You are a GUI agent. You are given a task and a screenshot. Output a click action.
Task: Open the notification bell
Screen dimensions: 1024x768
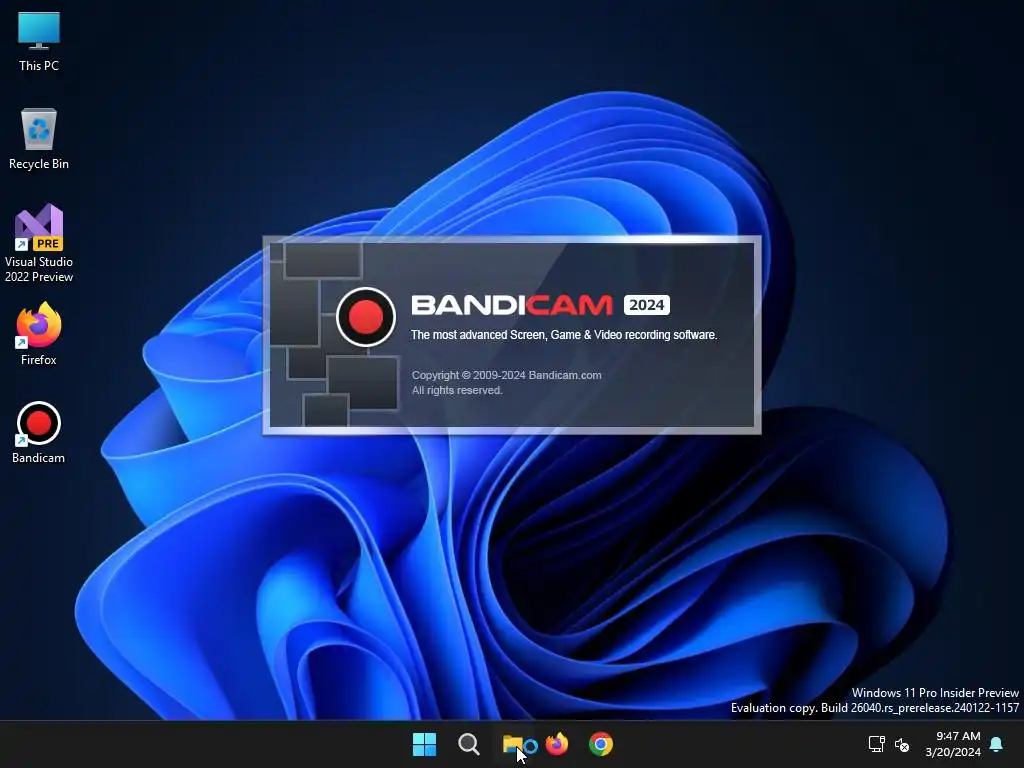click(997, 744)
